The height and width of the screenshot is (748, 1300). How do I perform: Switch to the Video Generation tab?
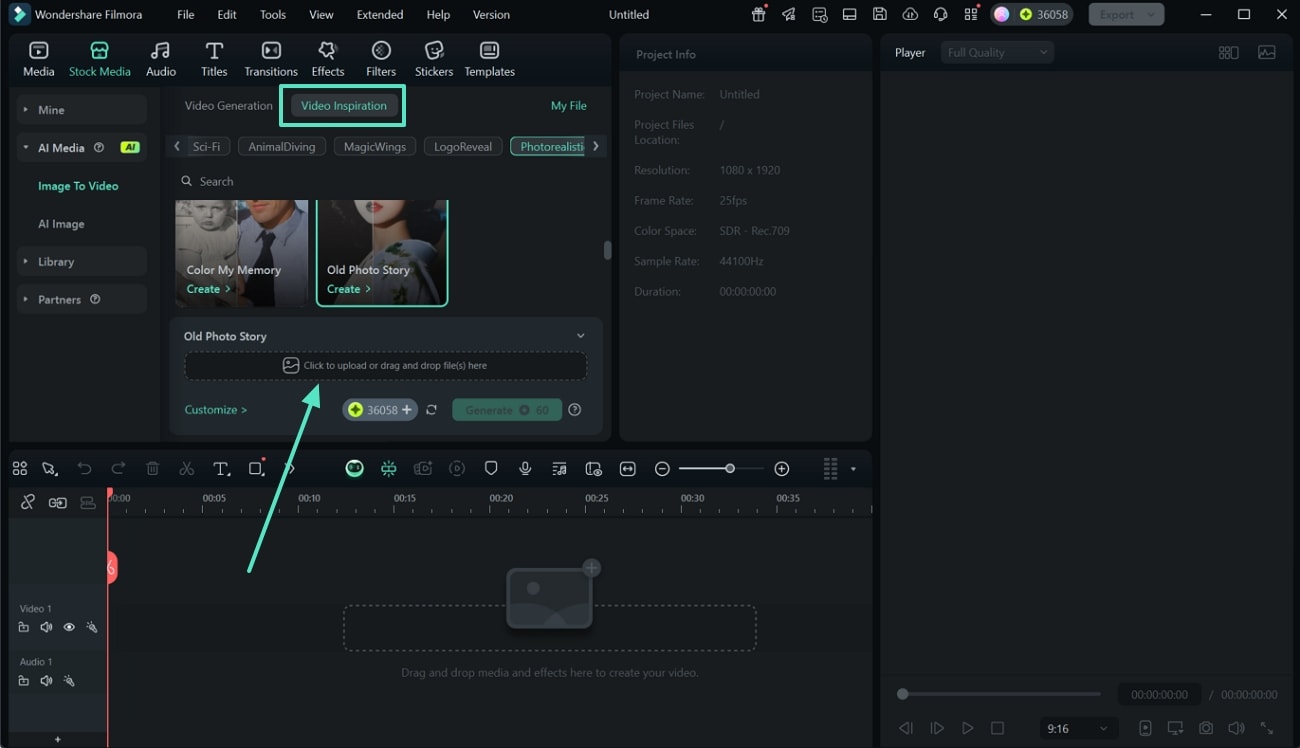pyautogui.click(x=228, y=105)
